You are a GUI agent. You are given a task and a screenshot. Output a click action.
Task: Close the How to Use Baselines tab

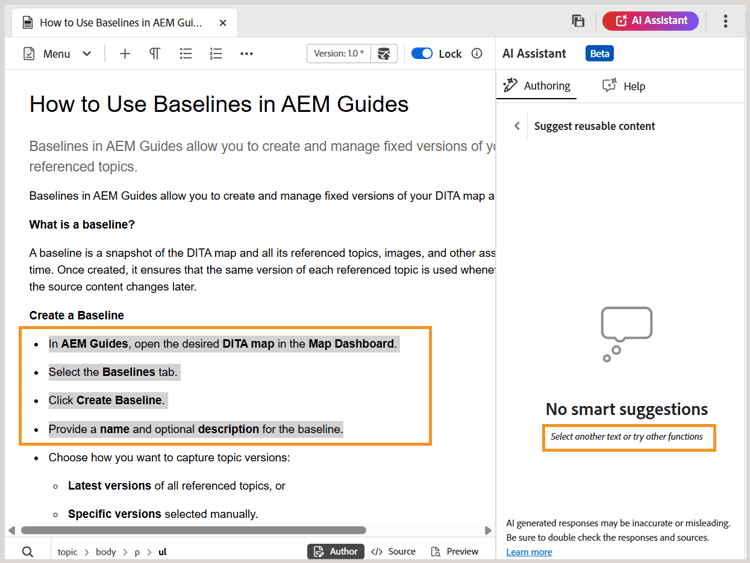222,23
